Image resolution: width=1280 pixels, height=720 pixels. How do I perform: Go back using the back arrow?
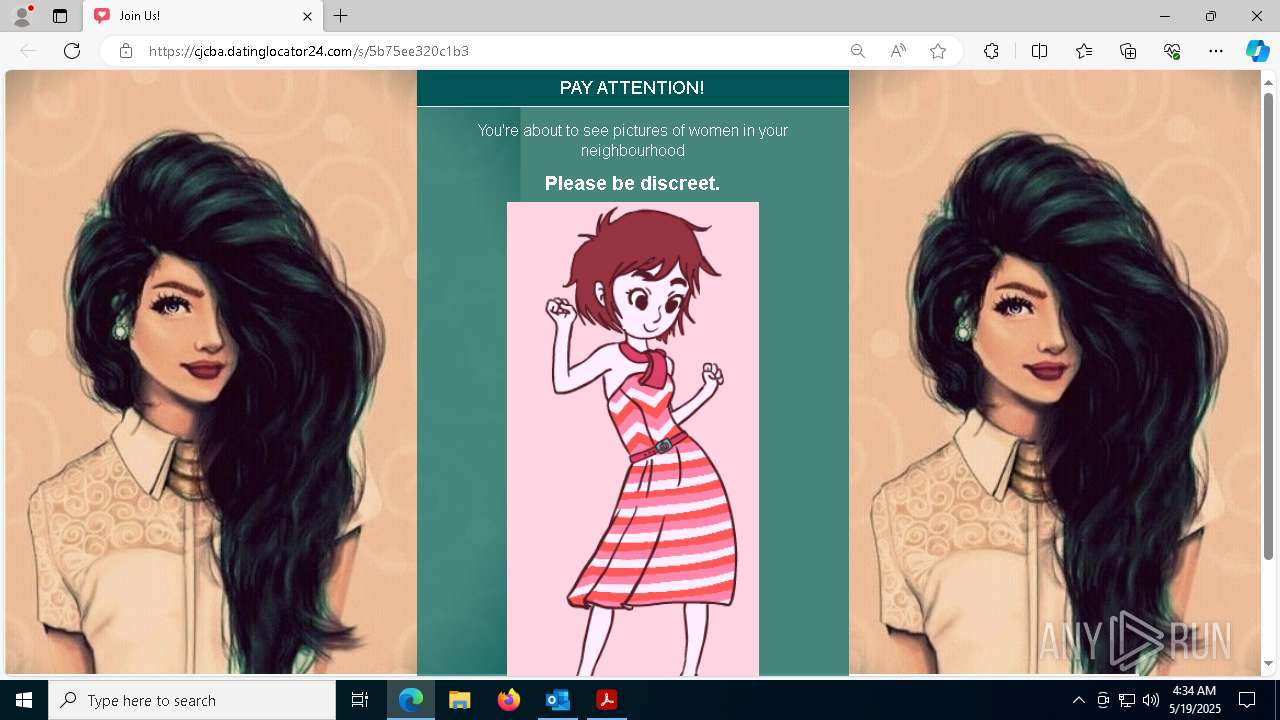pyautogui.click(x=28, y=51)
